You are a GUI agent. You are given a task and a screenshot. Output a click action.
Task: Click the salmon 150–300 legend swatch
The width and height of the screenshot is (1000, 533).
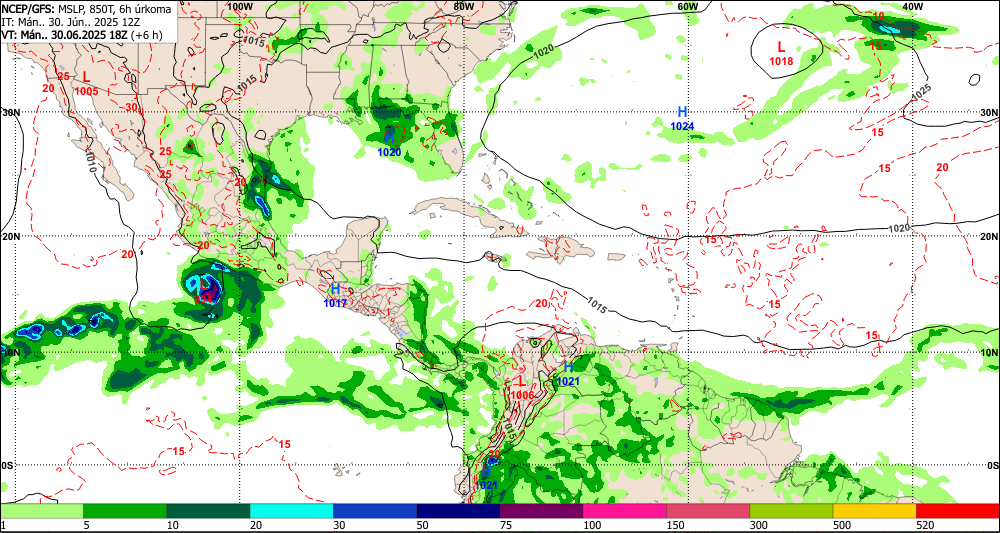[x=708, y=511]
